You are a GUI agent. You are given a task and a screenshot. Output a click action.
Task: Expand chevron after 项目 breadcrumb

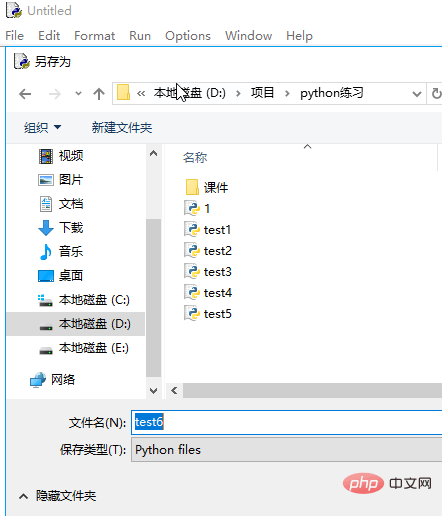[287, 94]
